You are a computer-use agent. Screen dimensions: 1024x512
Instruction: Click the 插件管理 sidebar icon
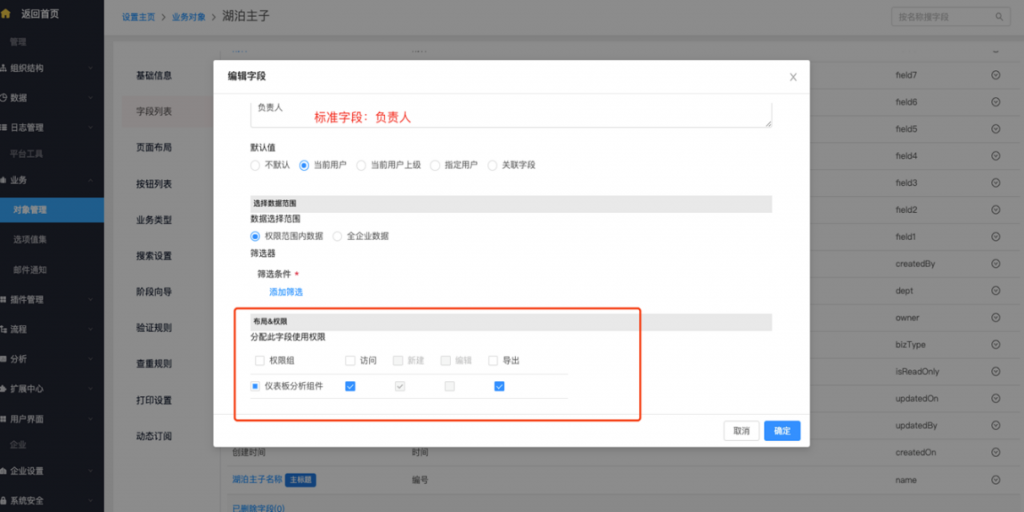(5, 299)
